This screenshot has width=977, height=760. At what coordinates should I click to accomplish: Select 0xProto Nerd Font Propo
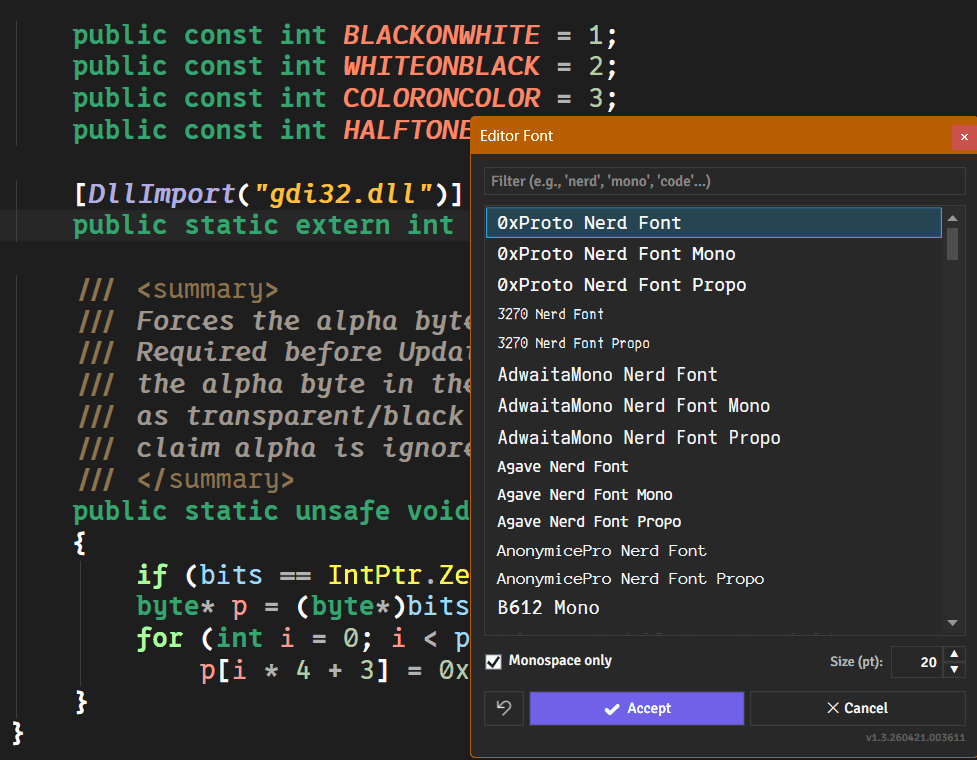[x=713, y=285]
